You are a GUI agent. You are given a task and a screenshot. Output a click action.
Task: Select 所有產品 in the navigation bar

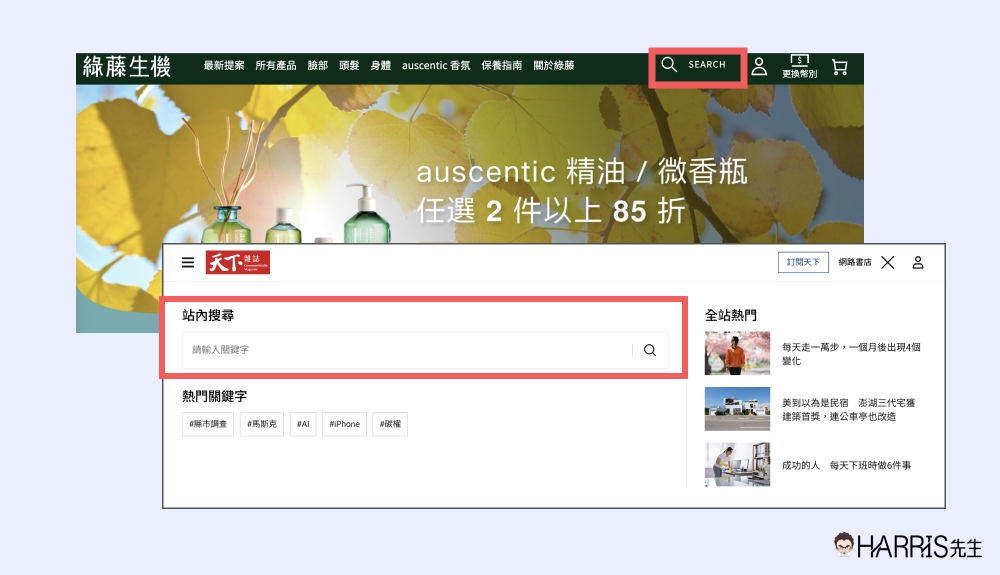click(x=276, y=66)
